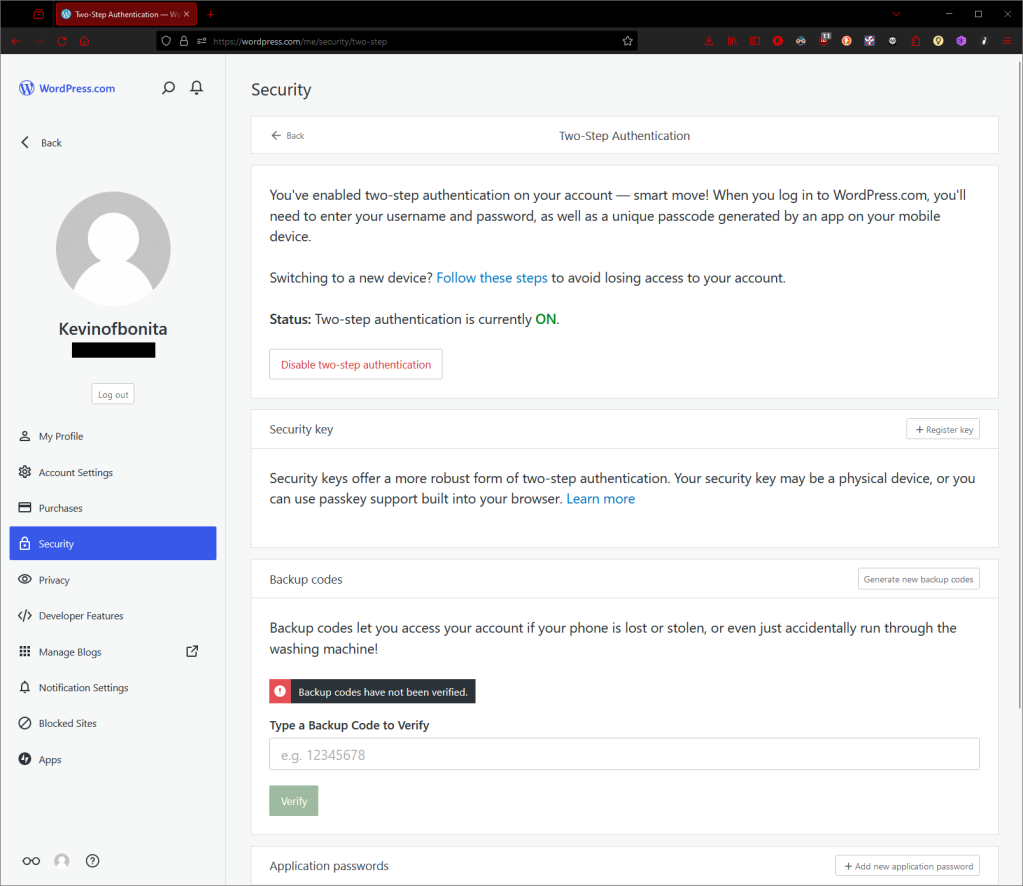1023x886 pixels.
Task: Go to Account Settings
Action: [75, 473]
